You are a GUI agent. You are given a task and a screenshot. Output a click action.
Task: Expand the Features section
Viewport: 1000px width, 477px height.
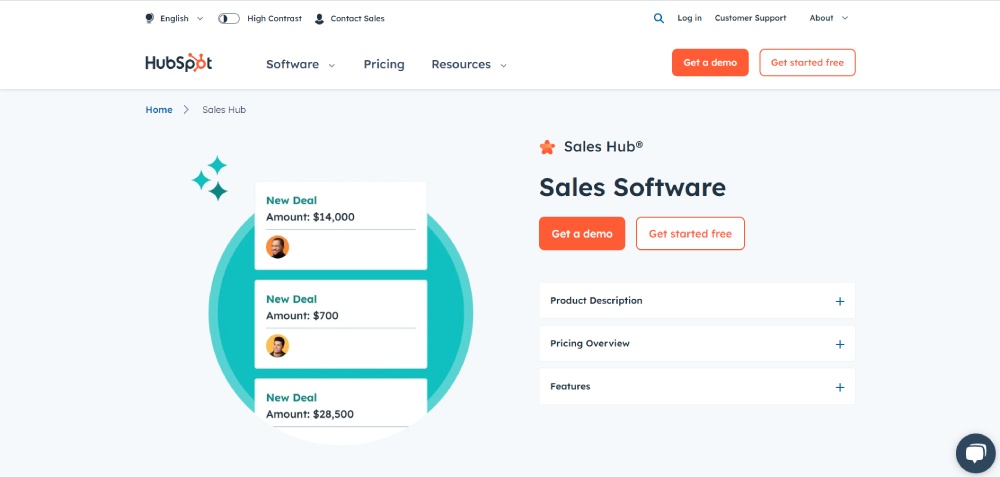tap(697, 386)
